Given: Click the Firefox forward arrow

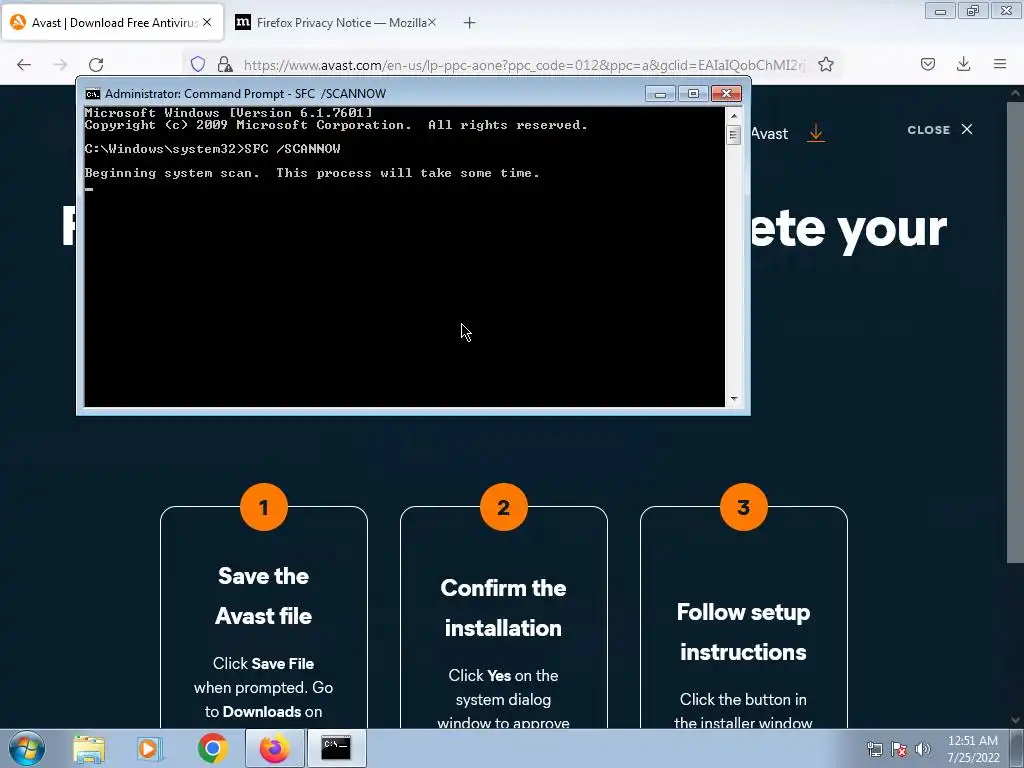Looking at the screenshot, I should 60,64.
